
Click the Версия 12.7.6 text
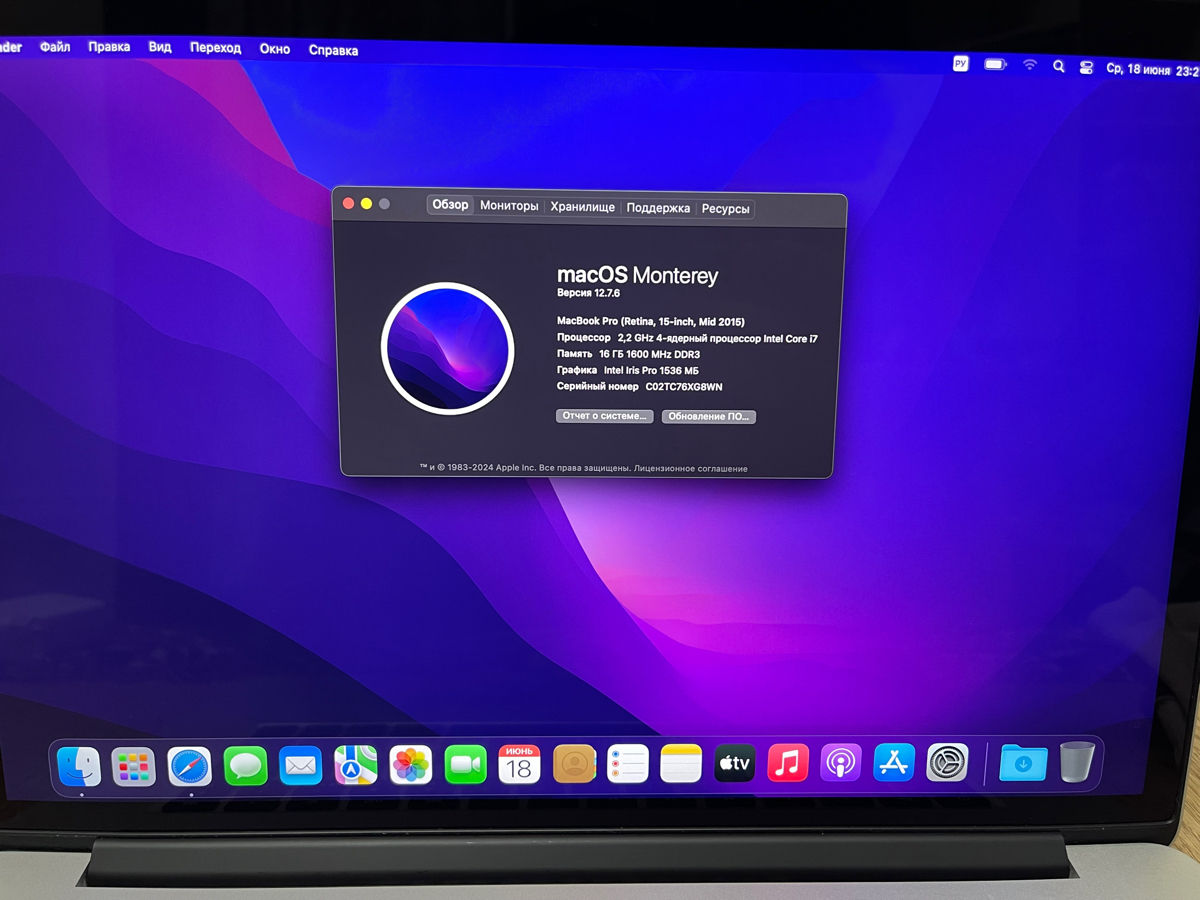[x=589, y=294]
